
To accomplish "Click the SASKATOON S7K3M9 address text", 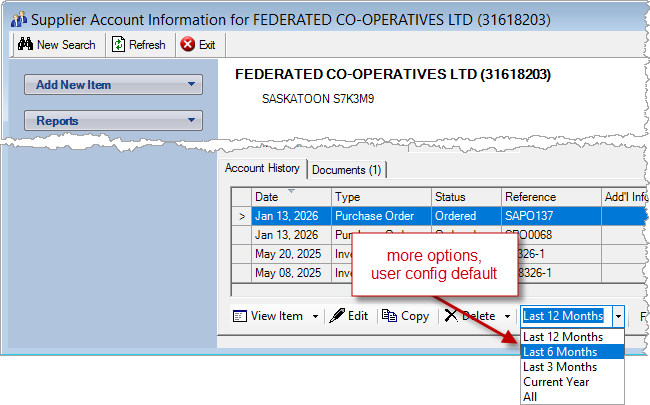I will click(318, 99).
